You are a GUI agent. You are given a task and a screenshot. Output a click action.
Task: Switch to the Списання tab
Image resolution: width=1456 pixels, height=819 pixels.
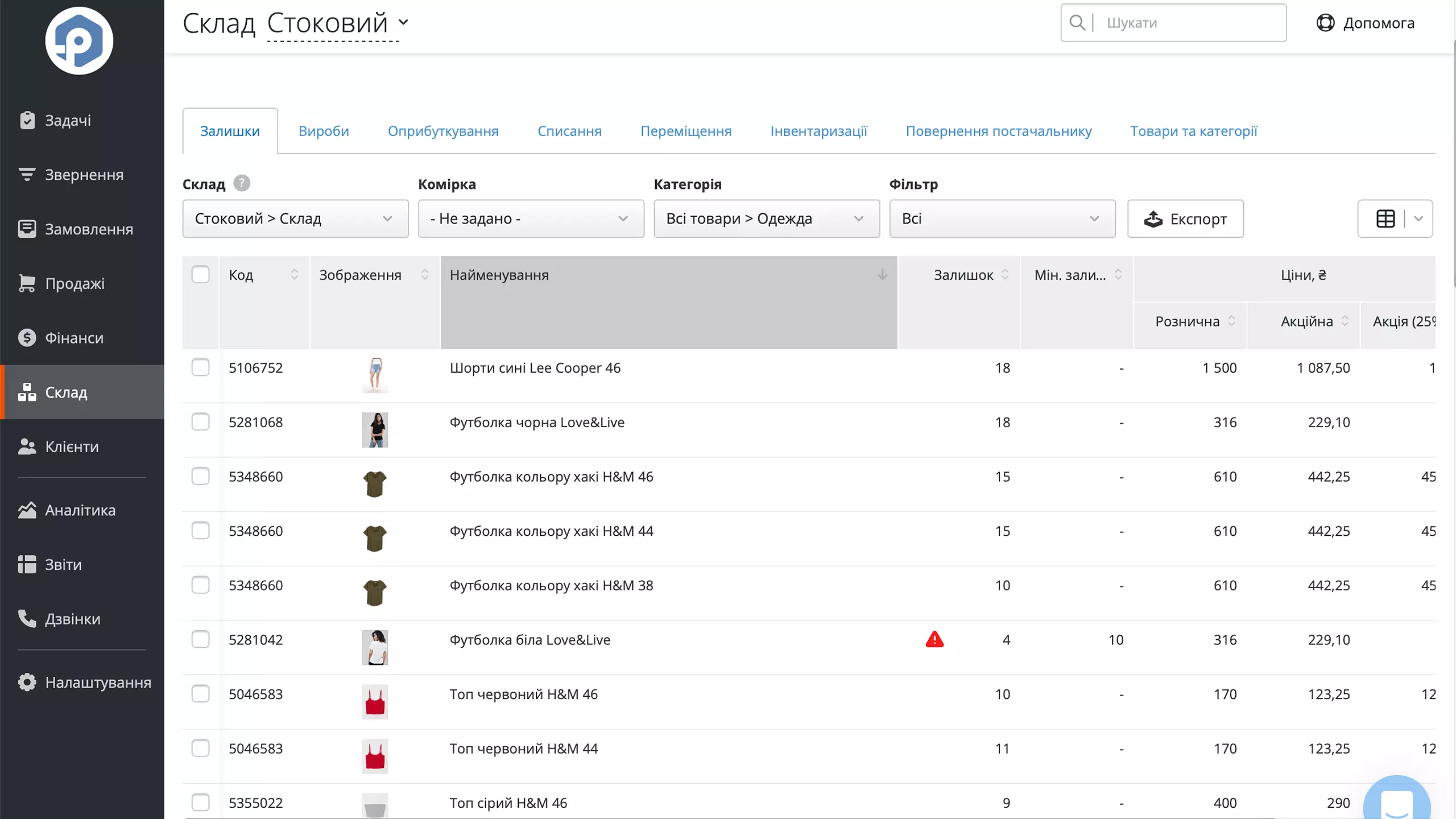pos(569,131)
